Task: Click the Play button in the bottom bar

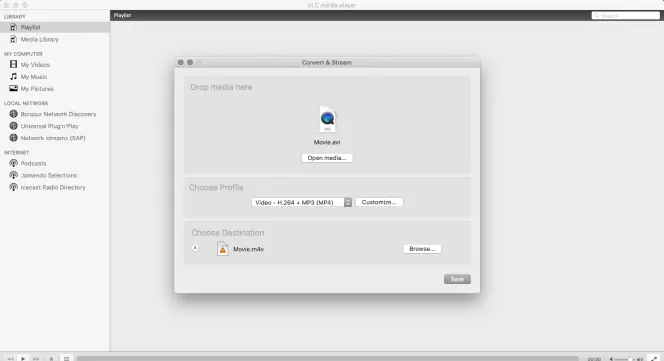Action: tap(23, 358)
